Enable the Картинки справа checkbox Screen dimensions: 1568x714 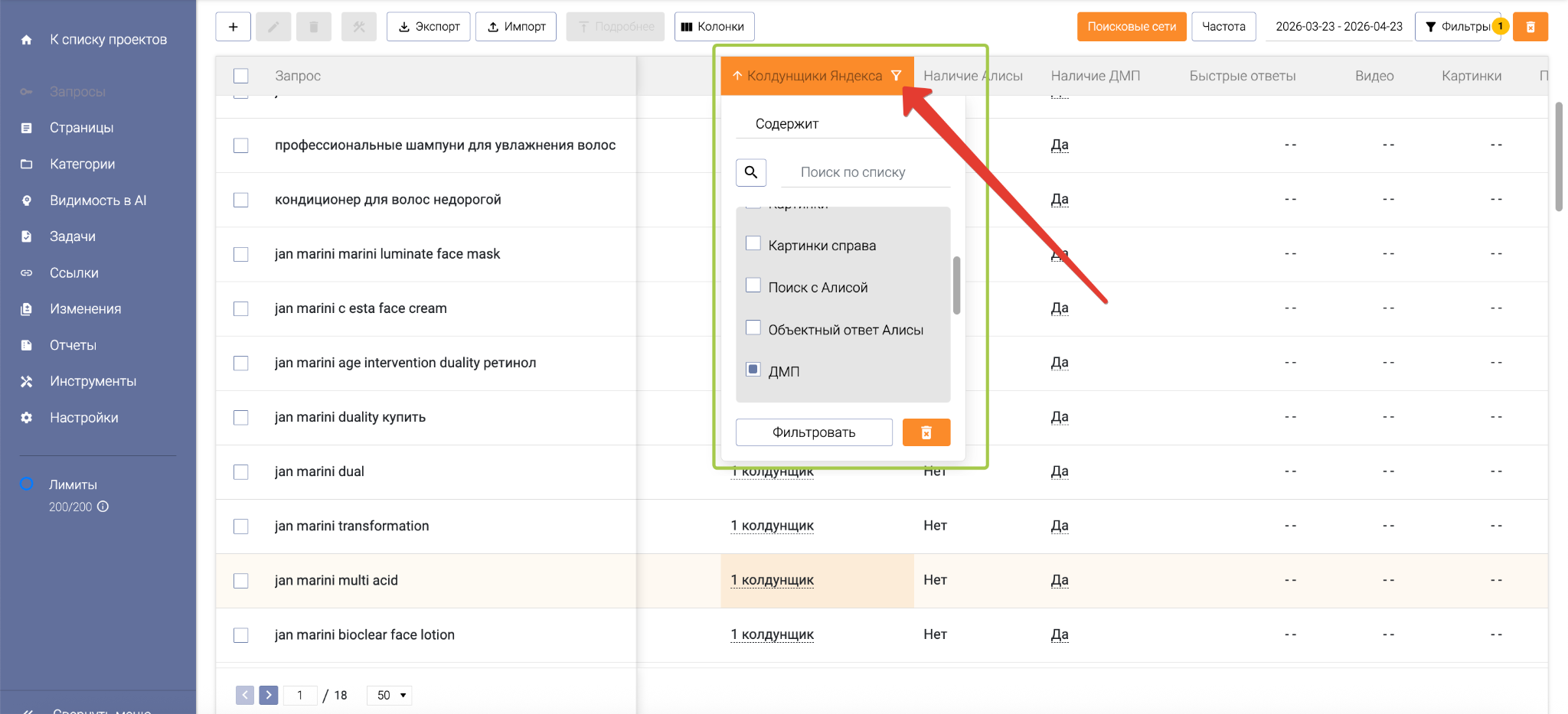(x=753, y=243)
